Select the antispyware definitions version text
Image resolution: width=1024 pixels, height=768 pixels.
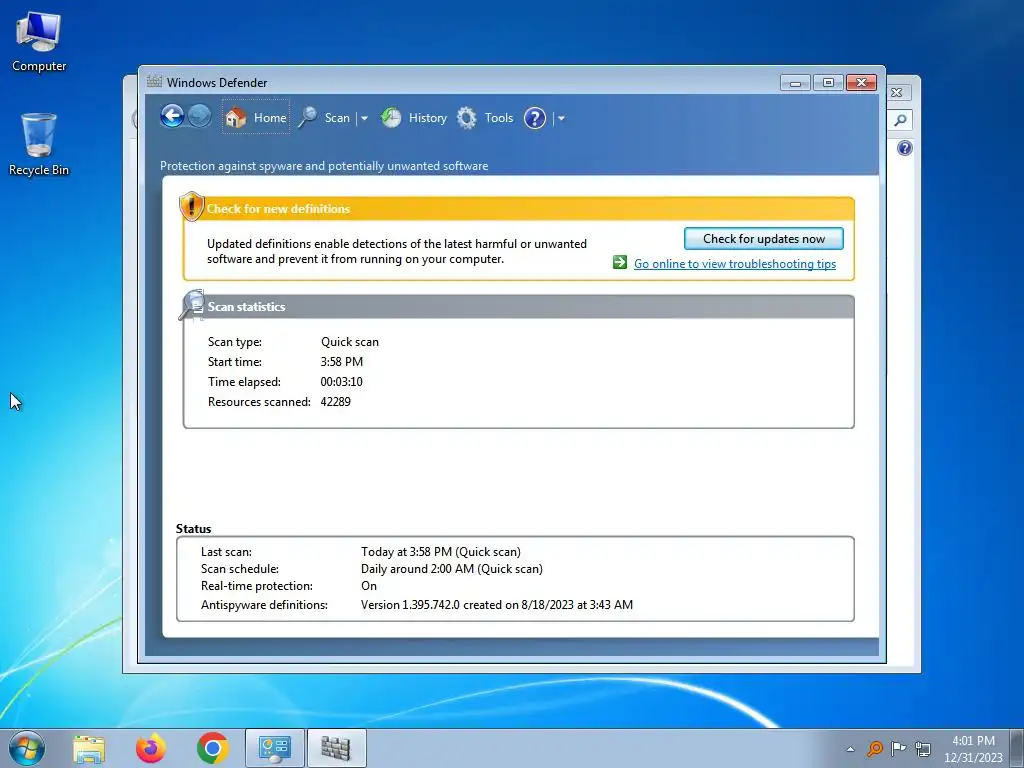(497, 605)
